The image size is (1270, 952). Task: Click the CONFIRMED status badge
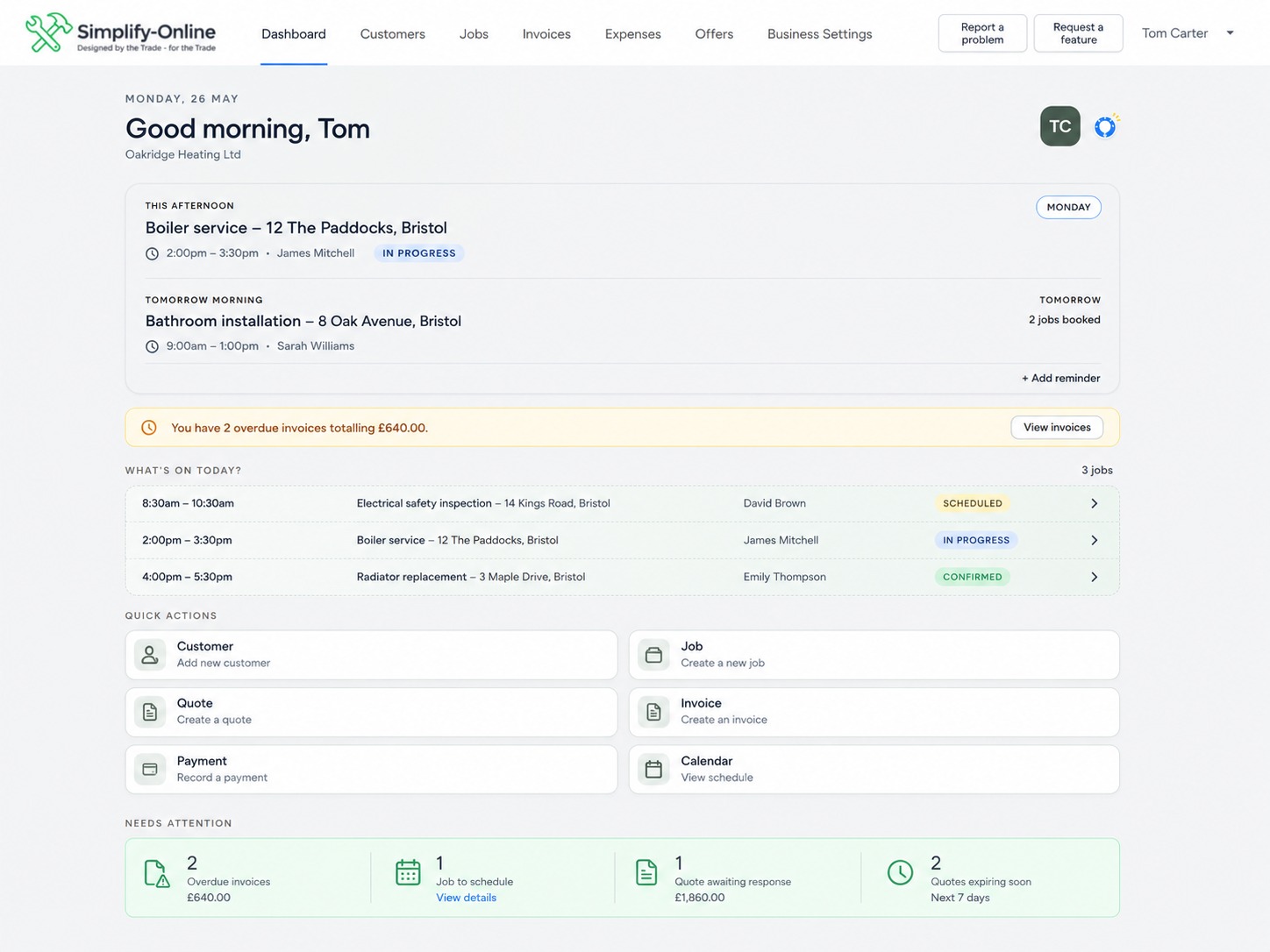point(973,577)
